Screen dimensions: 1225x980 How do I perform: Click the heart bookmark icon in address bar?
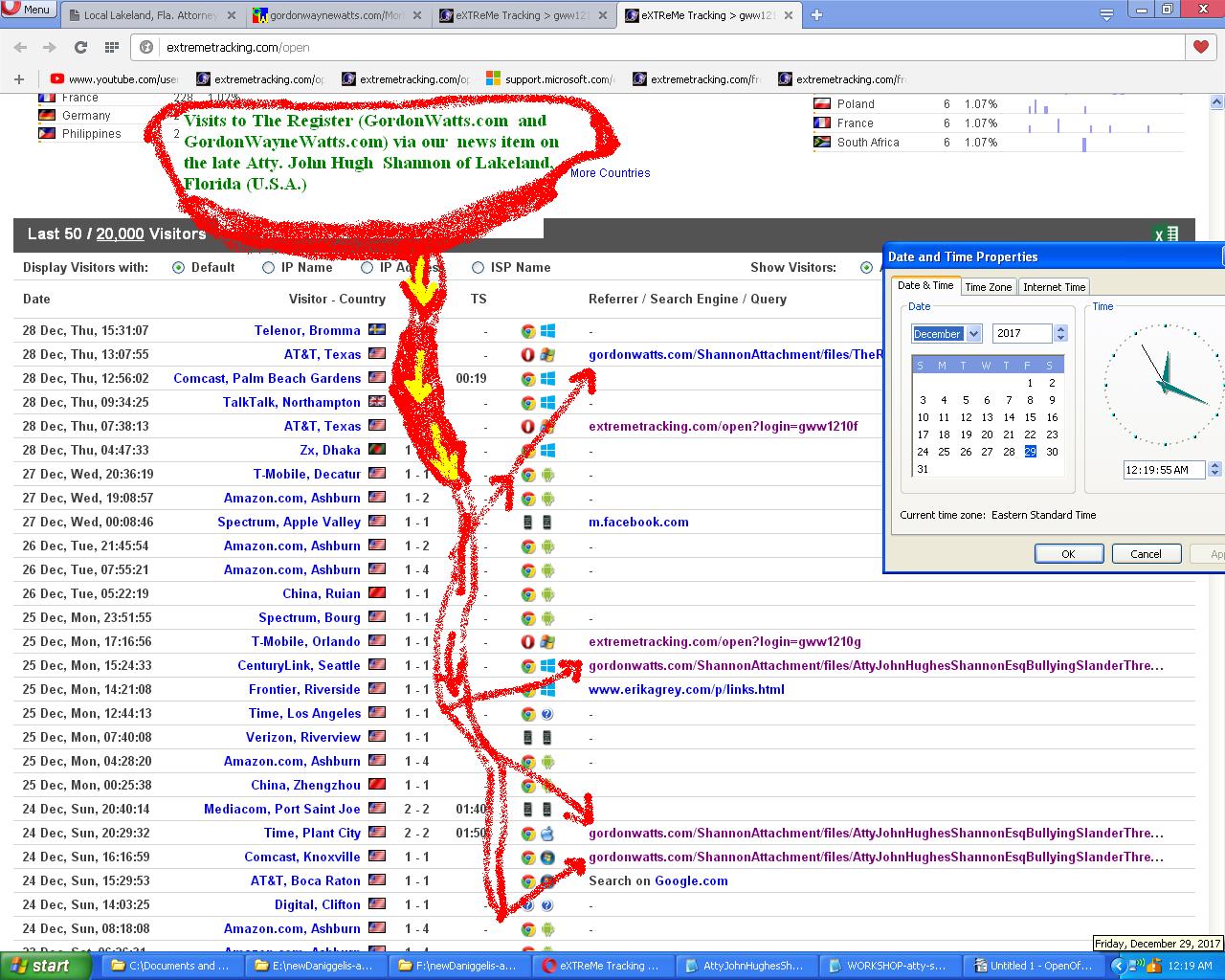click(1200, 47)
